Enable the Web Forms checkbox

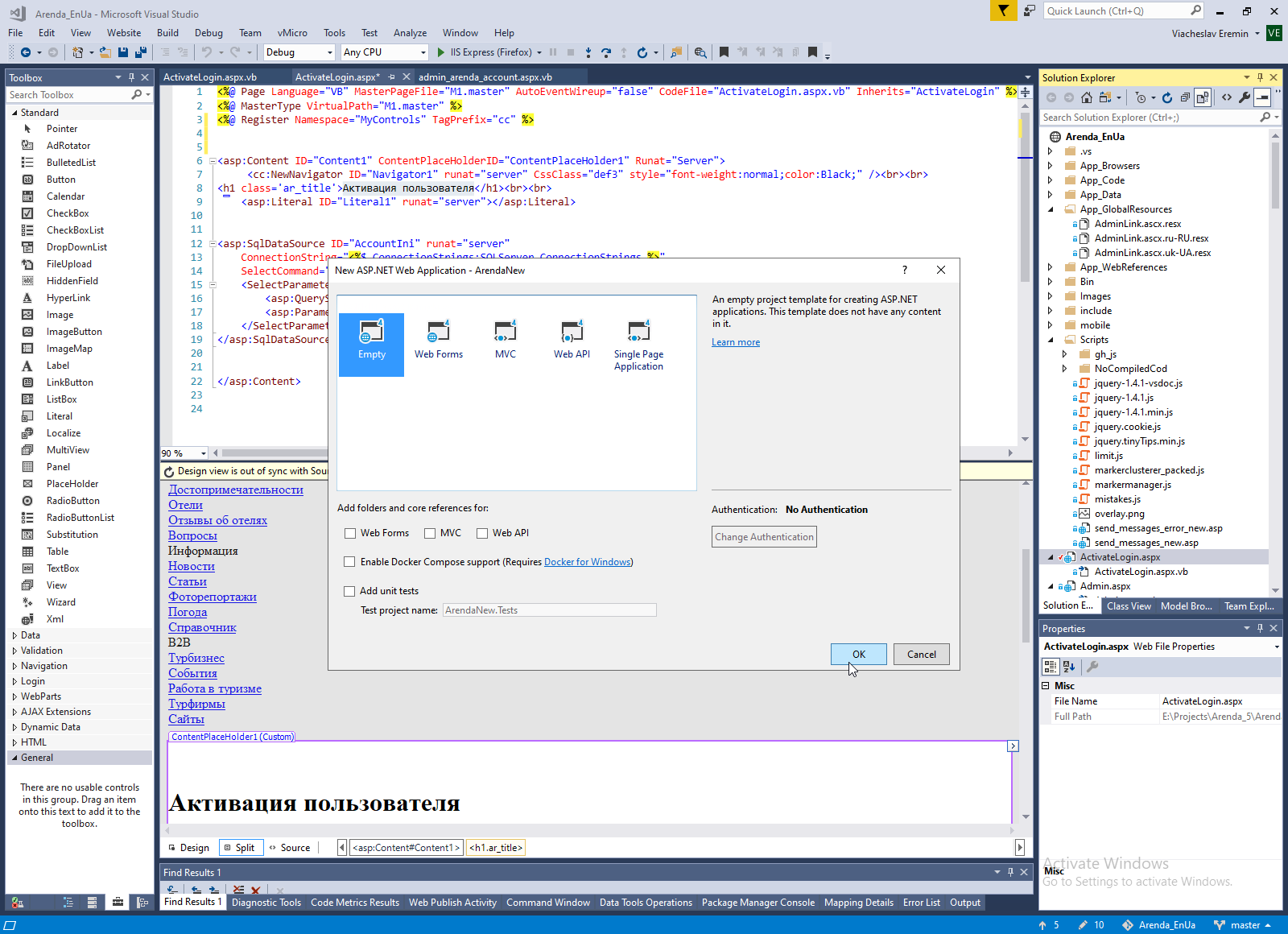coord(350,533)
